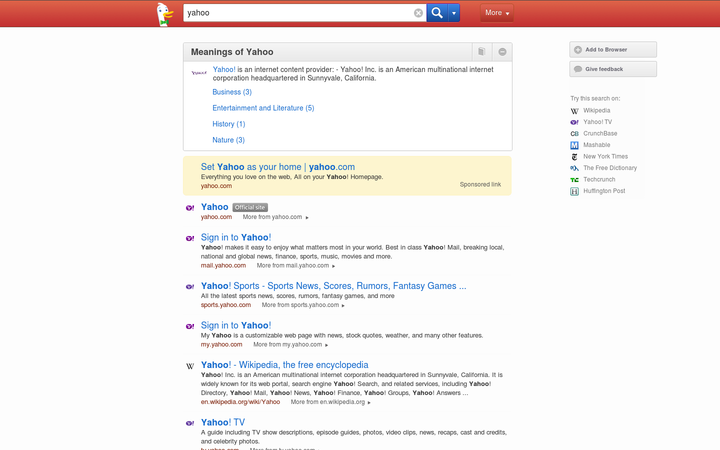The width and height of the screenshot is (720, 450).
Task: Click favicon beside Yahoo! TV result
Action: (190, 423)
